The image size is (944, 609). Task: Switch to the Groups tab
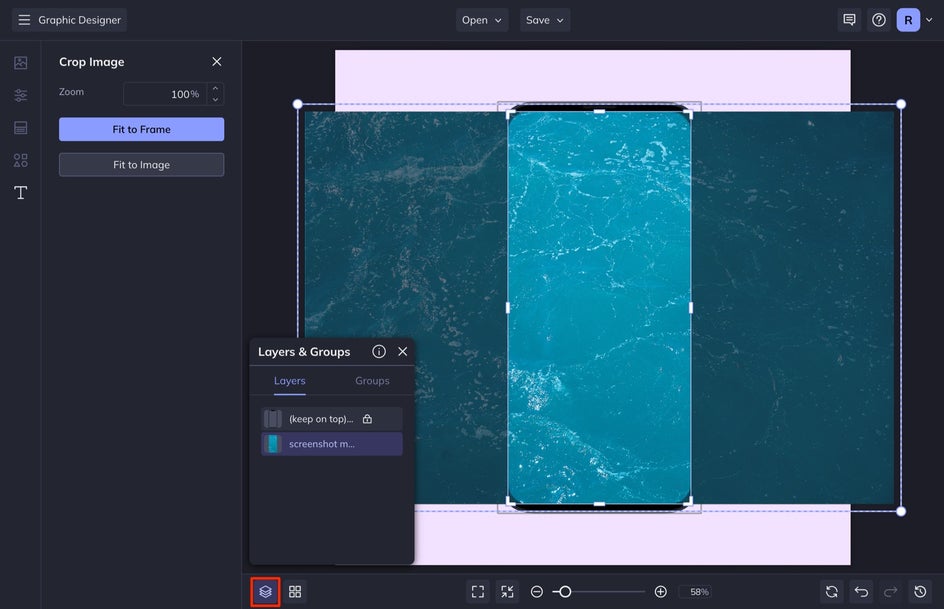click(372, 381)
